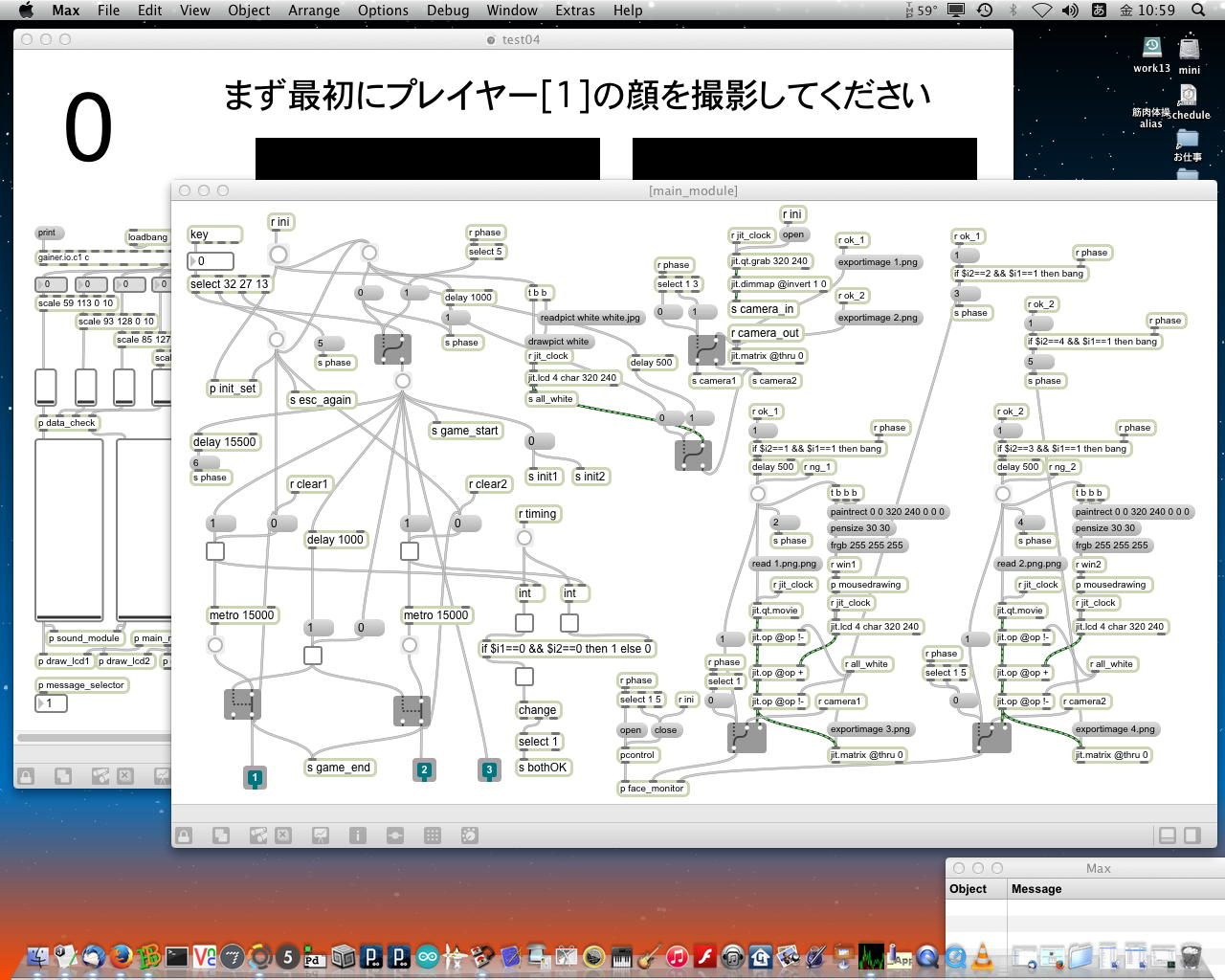This screenshot has height=980, width=1225.
Task: Click the 'p face_monitor' subpatcher object
Action: pos(654,789)
